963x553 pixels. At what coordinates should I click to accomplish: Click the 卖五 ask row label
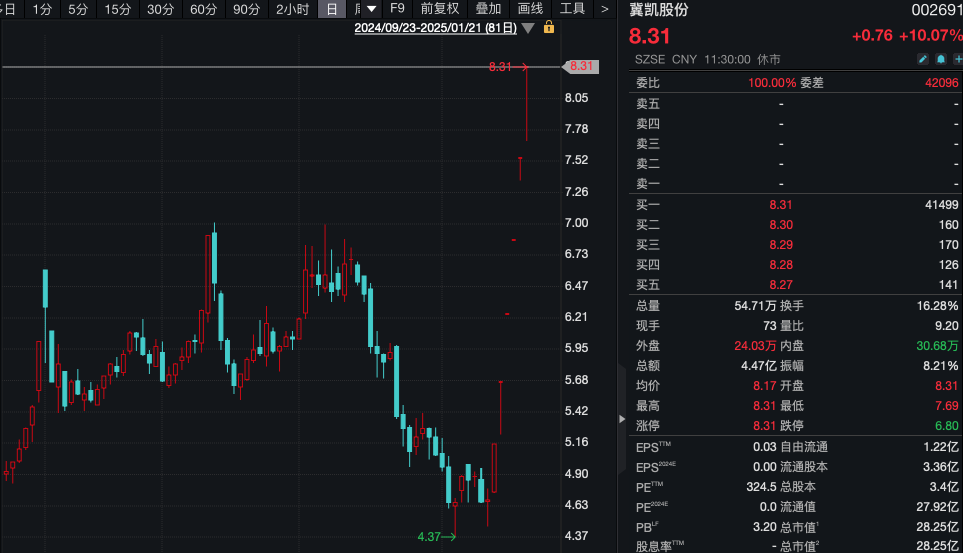click(x=648, y=104)
